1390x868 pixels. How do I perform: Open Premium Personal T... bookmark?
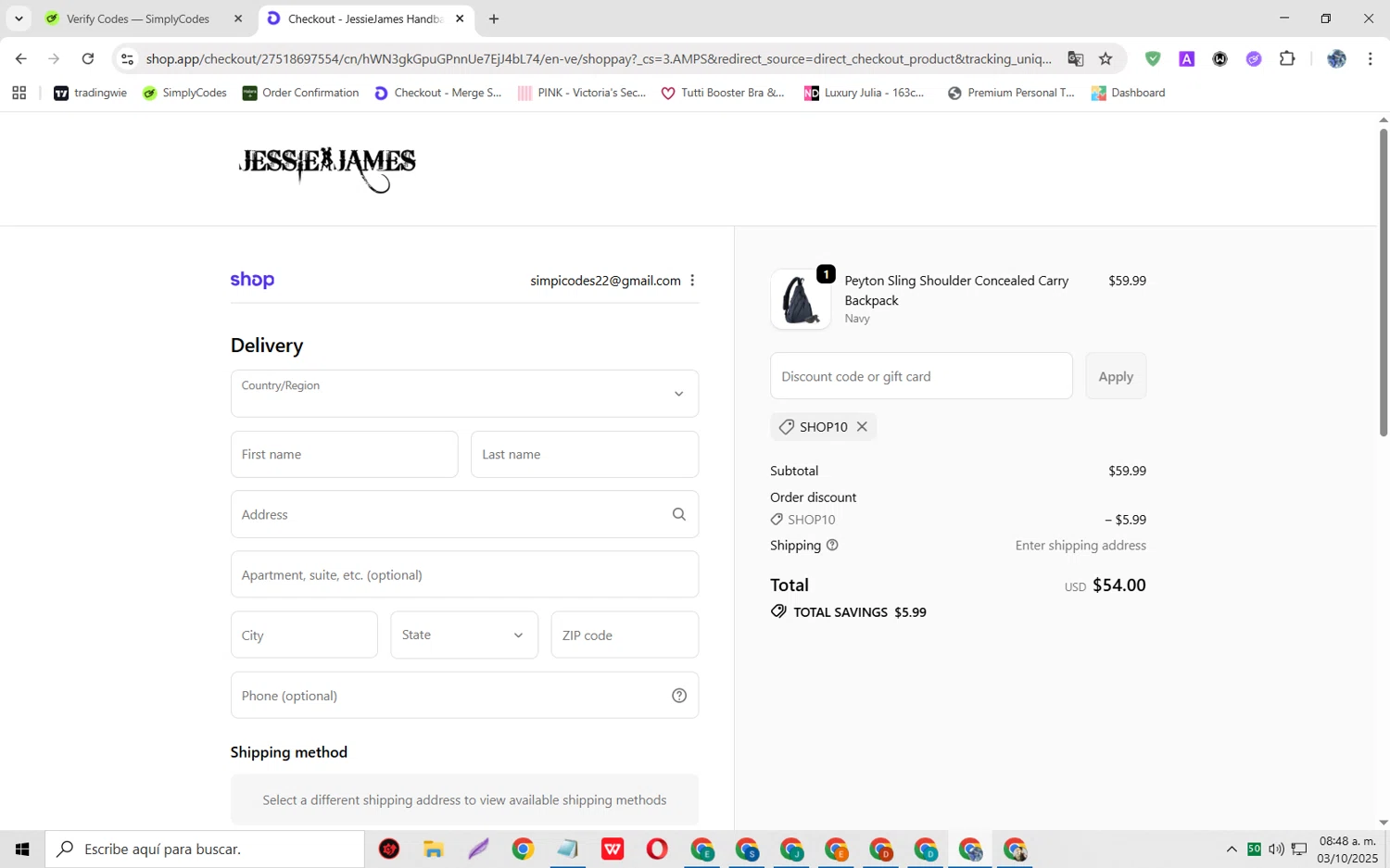pos(1011,93)
